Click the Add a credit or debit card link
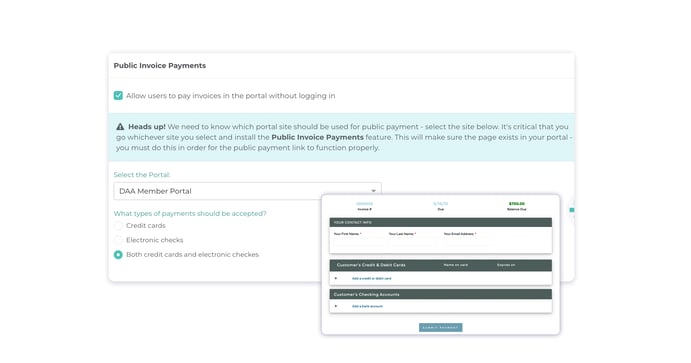The image size is (691, 363). (x=372, y=278)
